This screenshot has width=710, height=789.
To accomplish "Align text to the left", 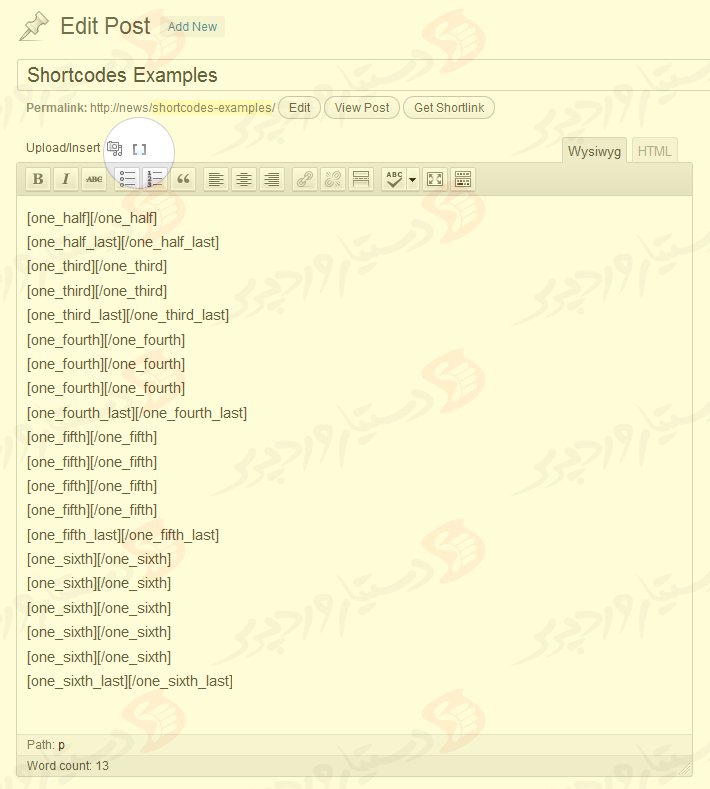I will pos(216,179).
